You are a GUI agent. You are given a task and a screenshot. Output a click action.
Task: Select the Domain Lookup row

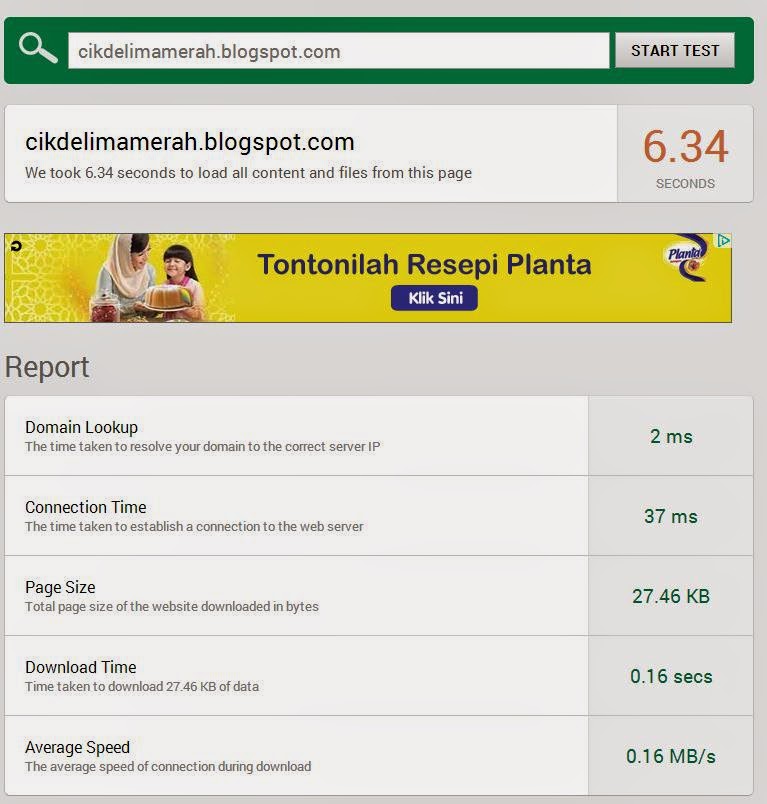point(379,436)
